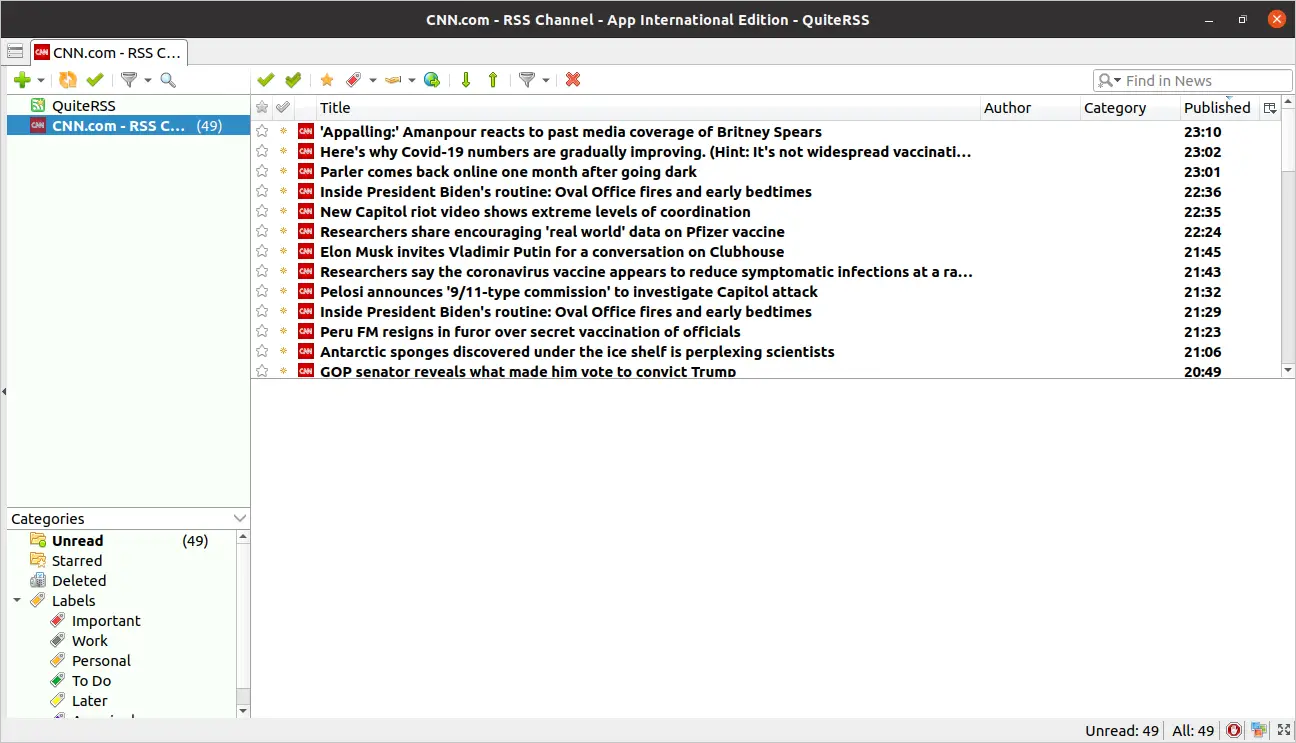Screen dimensions: 1296x743
Task: Click the magnifier dropdown in Find in News
Action: point(1109,81)
